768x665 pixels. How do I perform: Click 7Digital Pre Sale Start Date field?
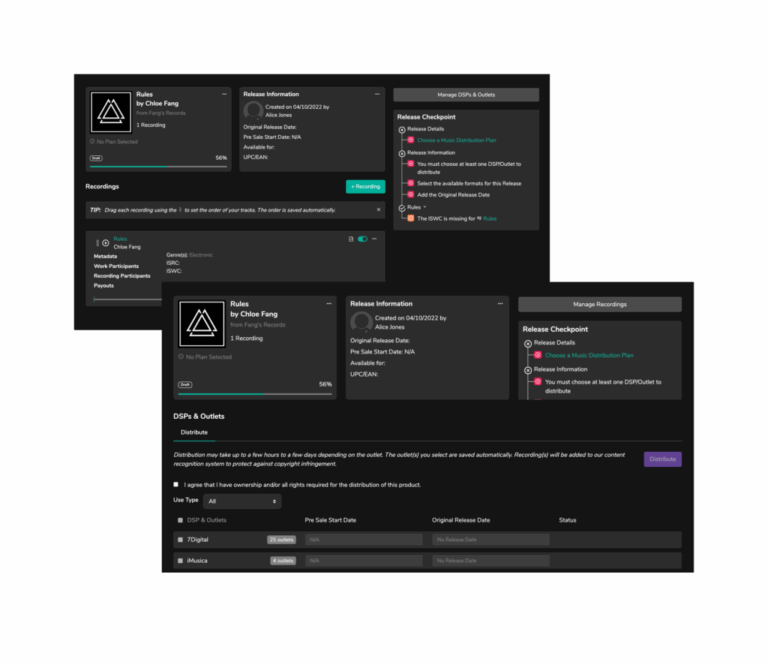(363, 540)
